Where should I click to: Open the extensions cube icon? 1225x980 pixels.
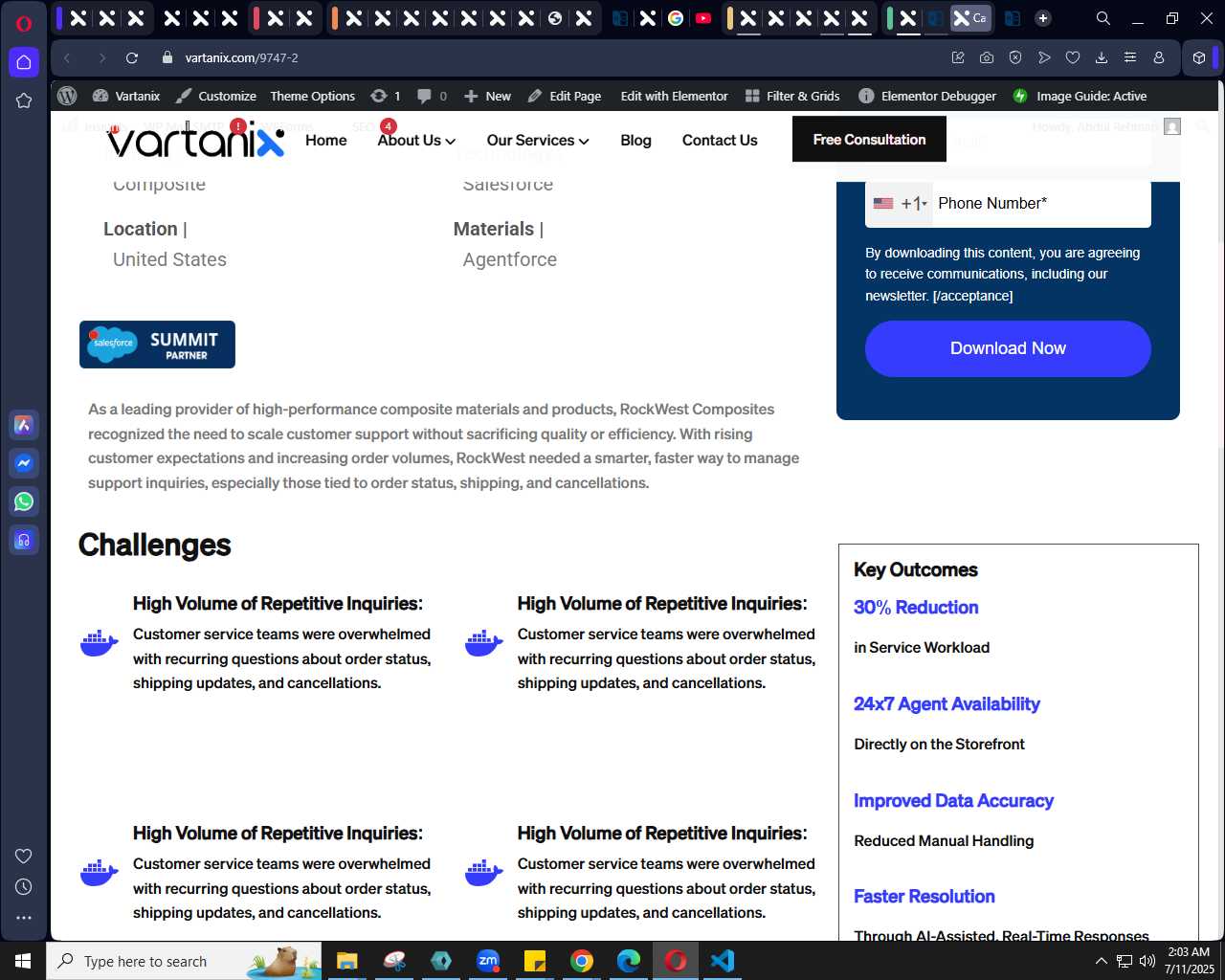point(1199,57)
